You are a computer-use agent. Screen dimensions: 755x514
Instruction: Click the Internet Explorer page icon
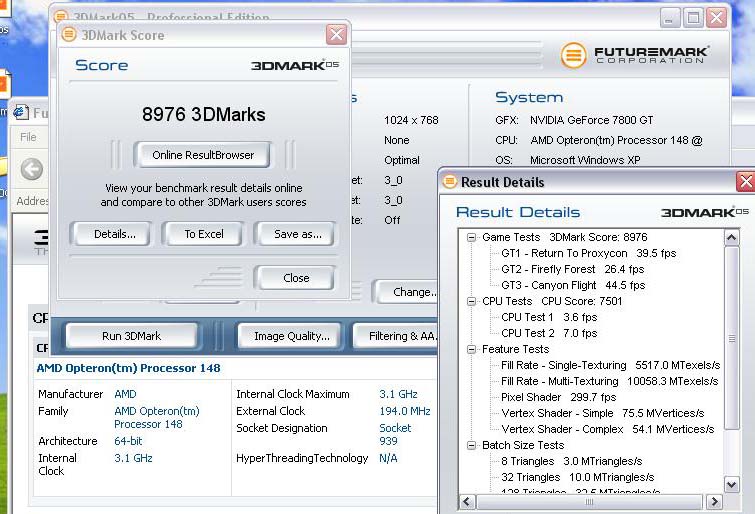(21, 112)
